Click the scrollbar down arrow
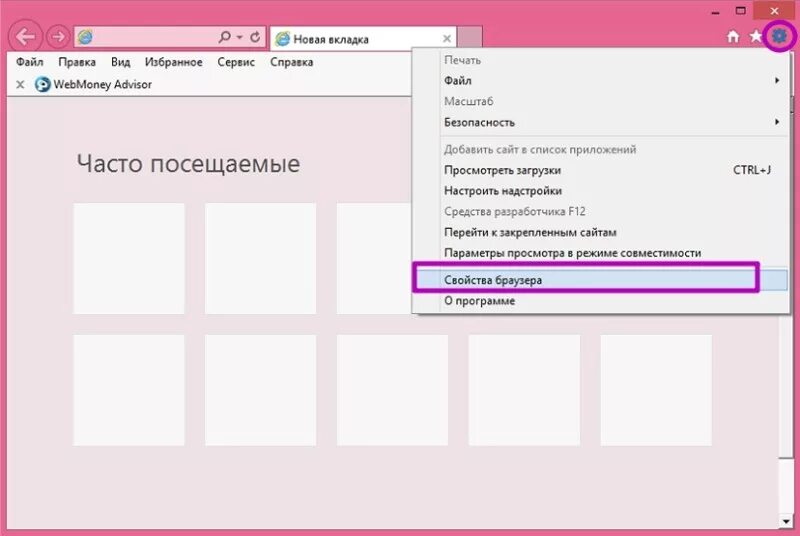 click(786, 521)
